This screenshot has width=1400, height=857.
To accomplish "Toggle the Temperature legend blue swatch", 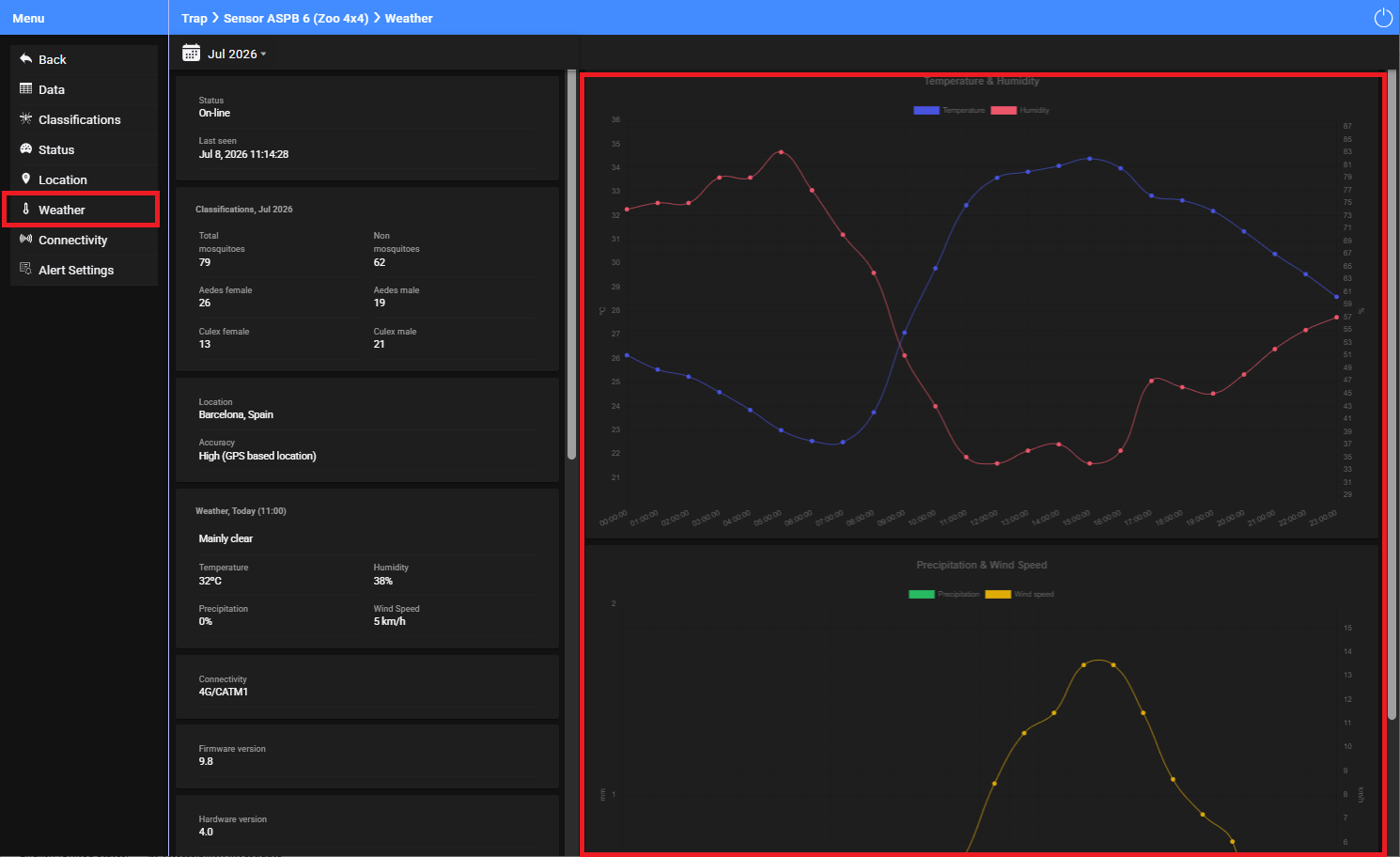I will click(926, 110).
